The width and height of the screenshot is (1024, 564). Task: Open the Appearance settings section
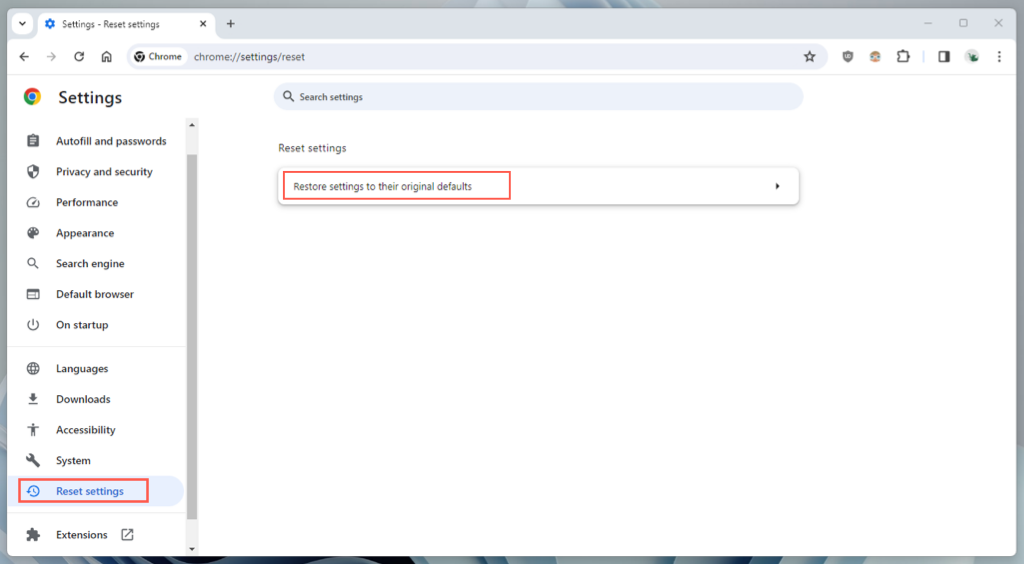(x=85, y=233)
